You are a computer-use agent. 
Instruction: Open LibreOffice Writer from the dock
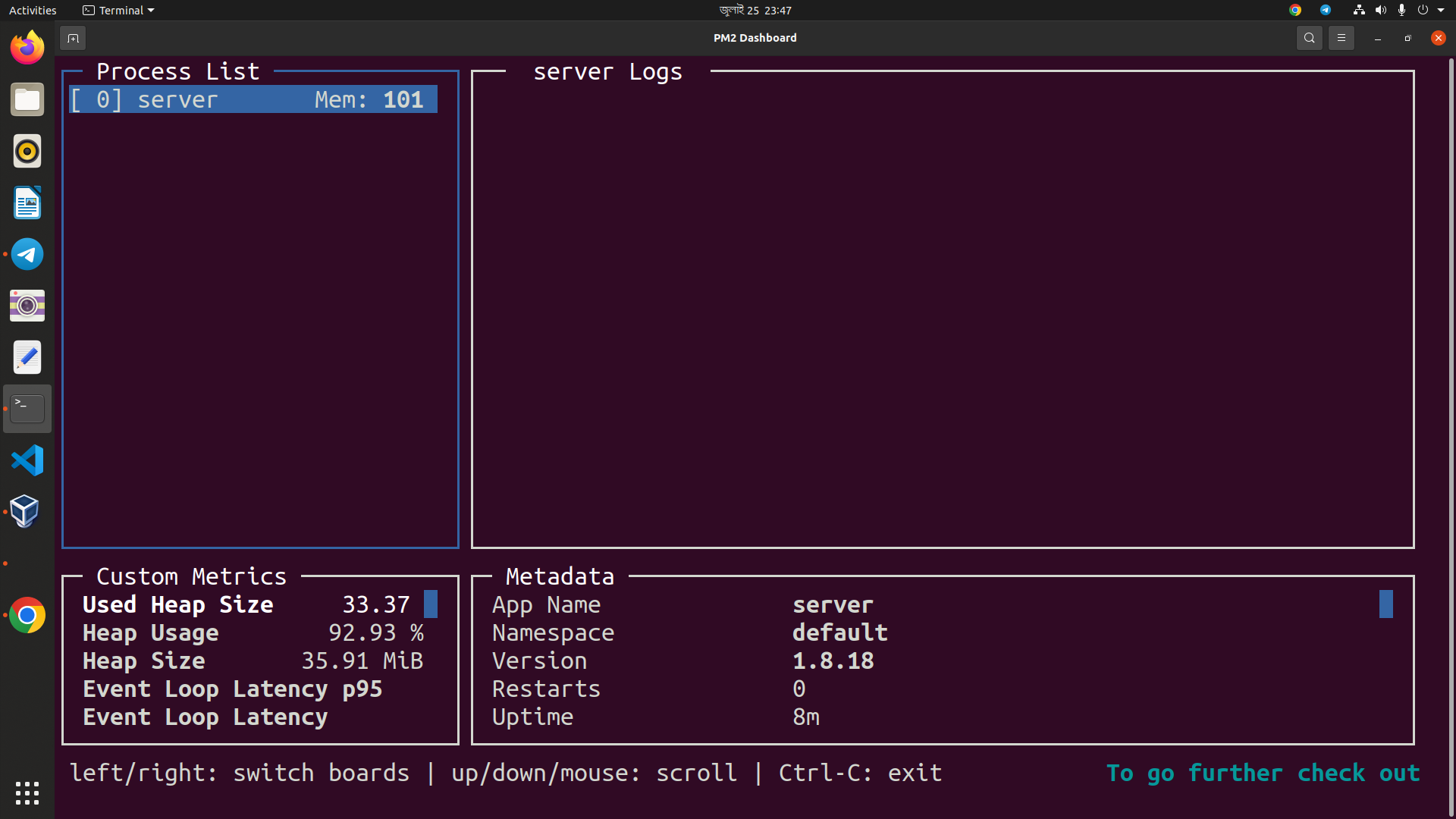pos(27,202)
